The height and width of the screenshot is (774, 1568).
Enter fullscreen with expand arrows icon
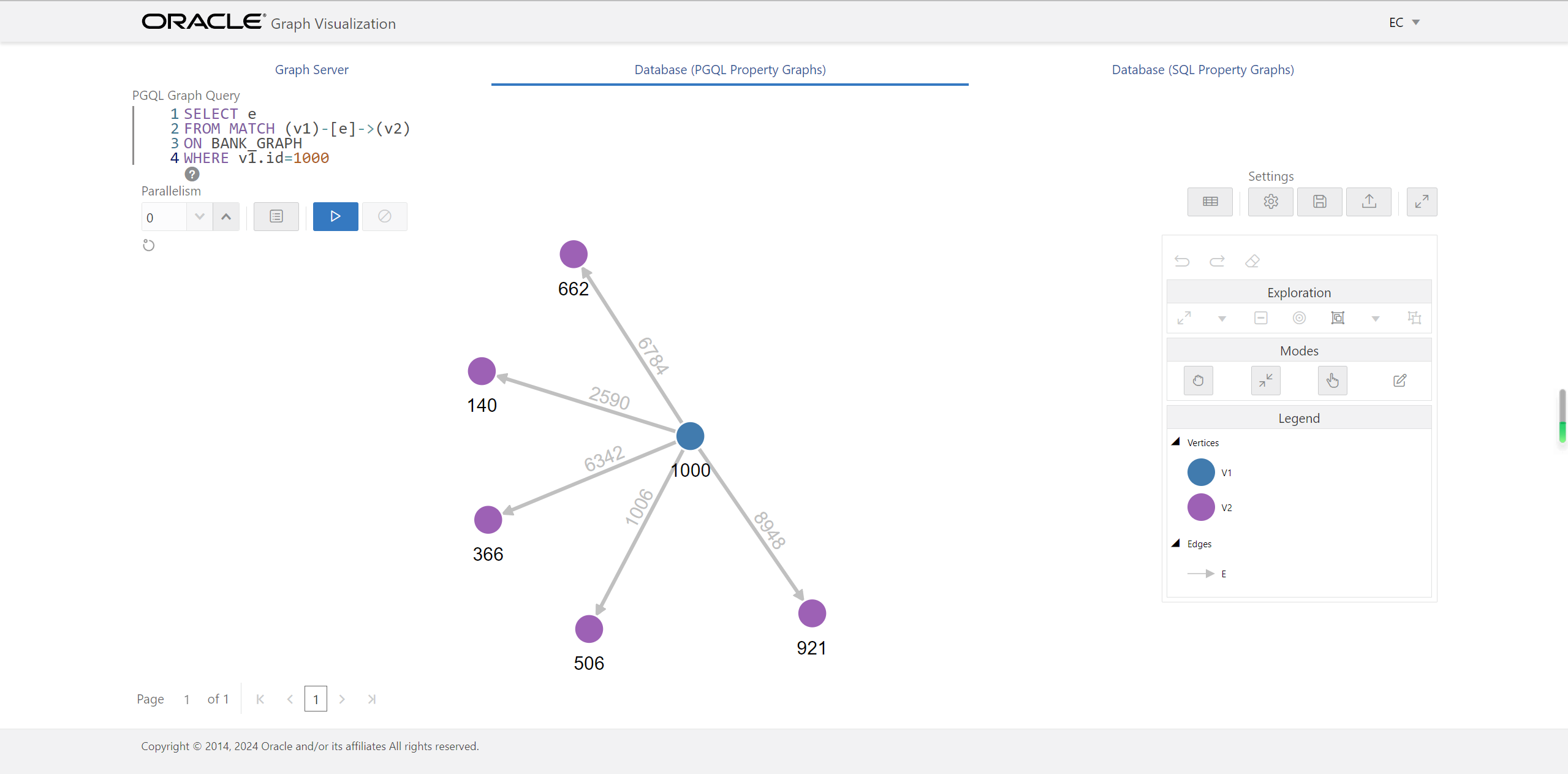pos(1422,202)
